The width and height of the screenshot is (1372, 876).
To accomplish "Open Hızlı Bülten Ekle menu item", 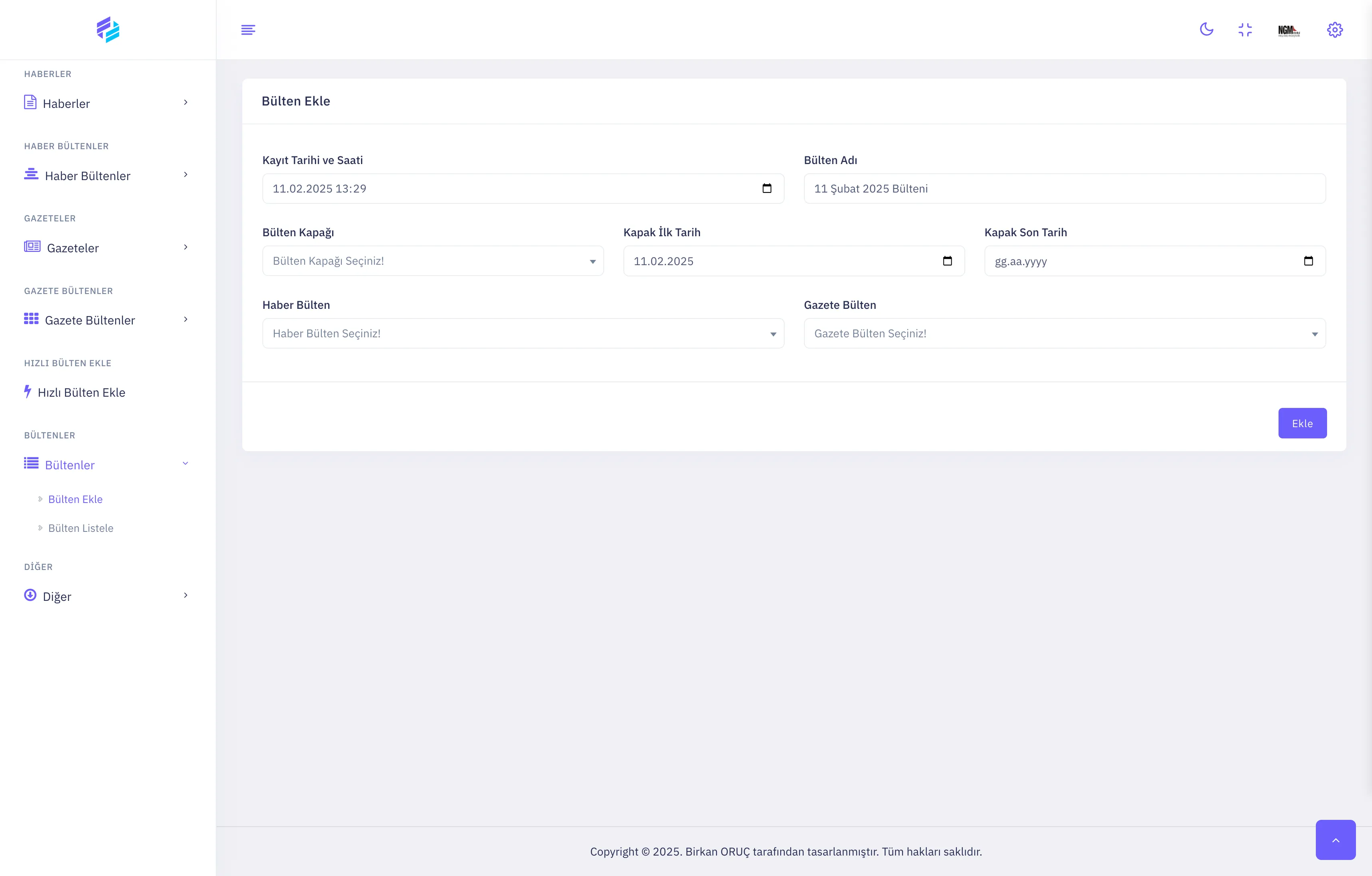I will click(81, 392).
